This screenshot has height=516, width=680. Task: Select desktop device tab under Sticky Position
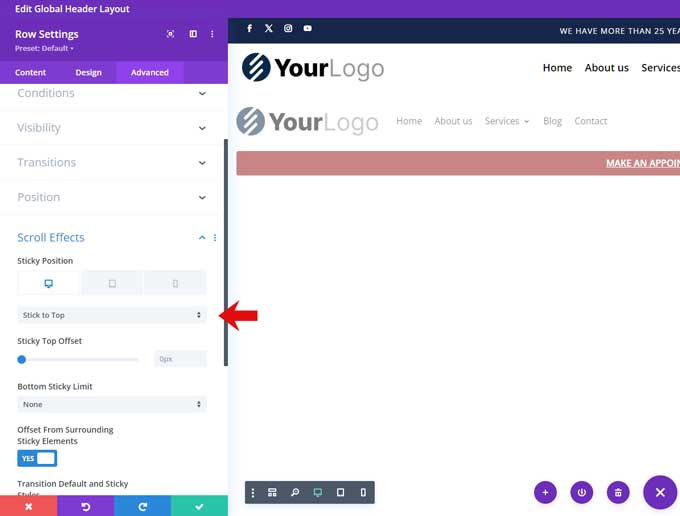48,283
